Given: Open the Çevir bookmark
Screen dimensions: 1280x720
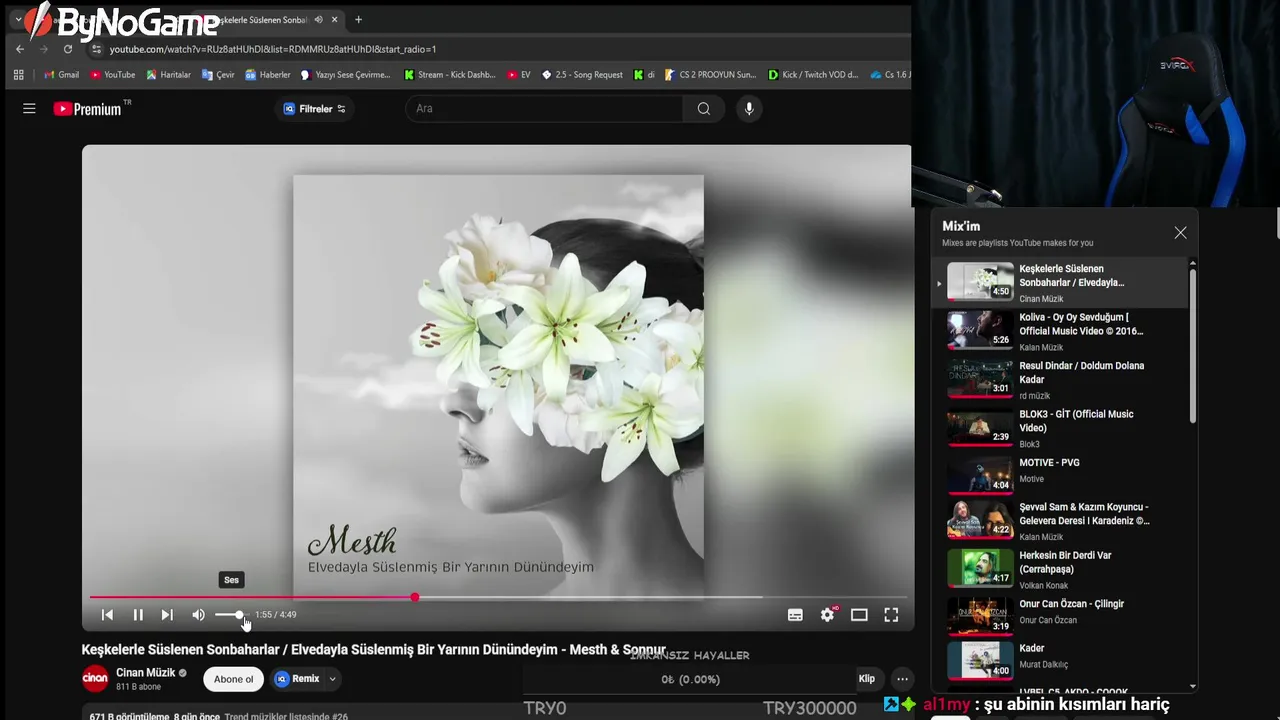Looking at the screenshot, I should pyautogui.click(x=218, y=75).
